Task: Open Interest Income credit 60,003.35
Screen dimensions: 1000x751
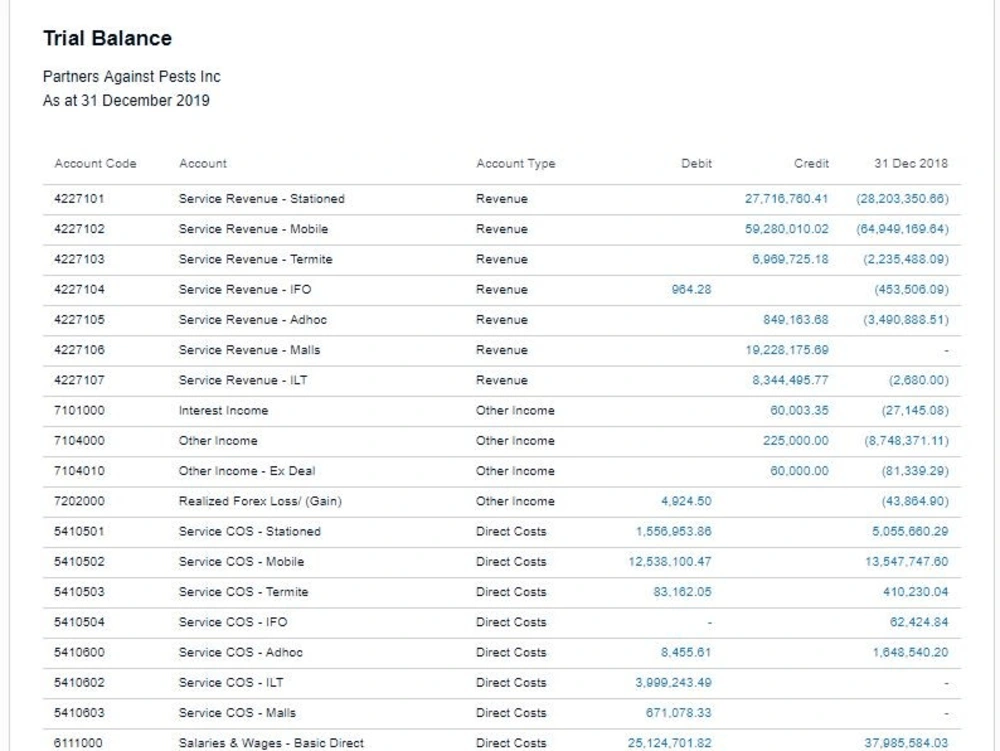Action: click(x=799, y=411)
